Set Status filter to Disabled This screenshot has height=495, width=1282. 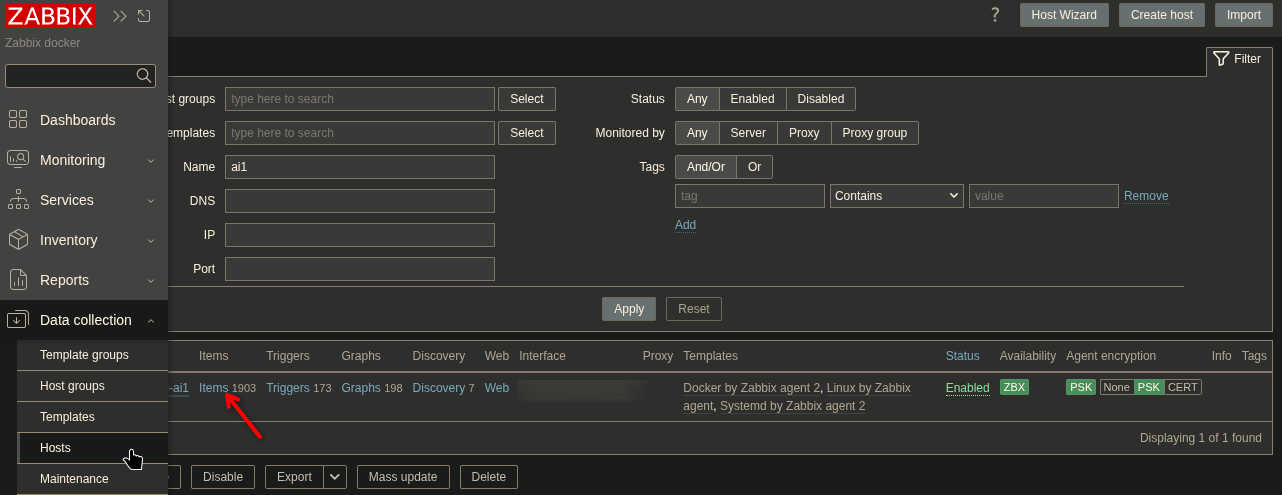pos(821,99)
